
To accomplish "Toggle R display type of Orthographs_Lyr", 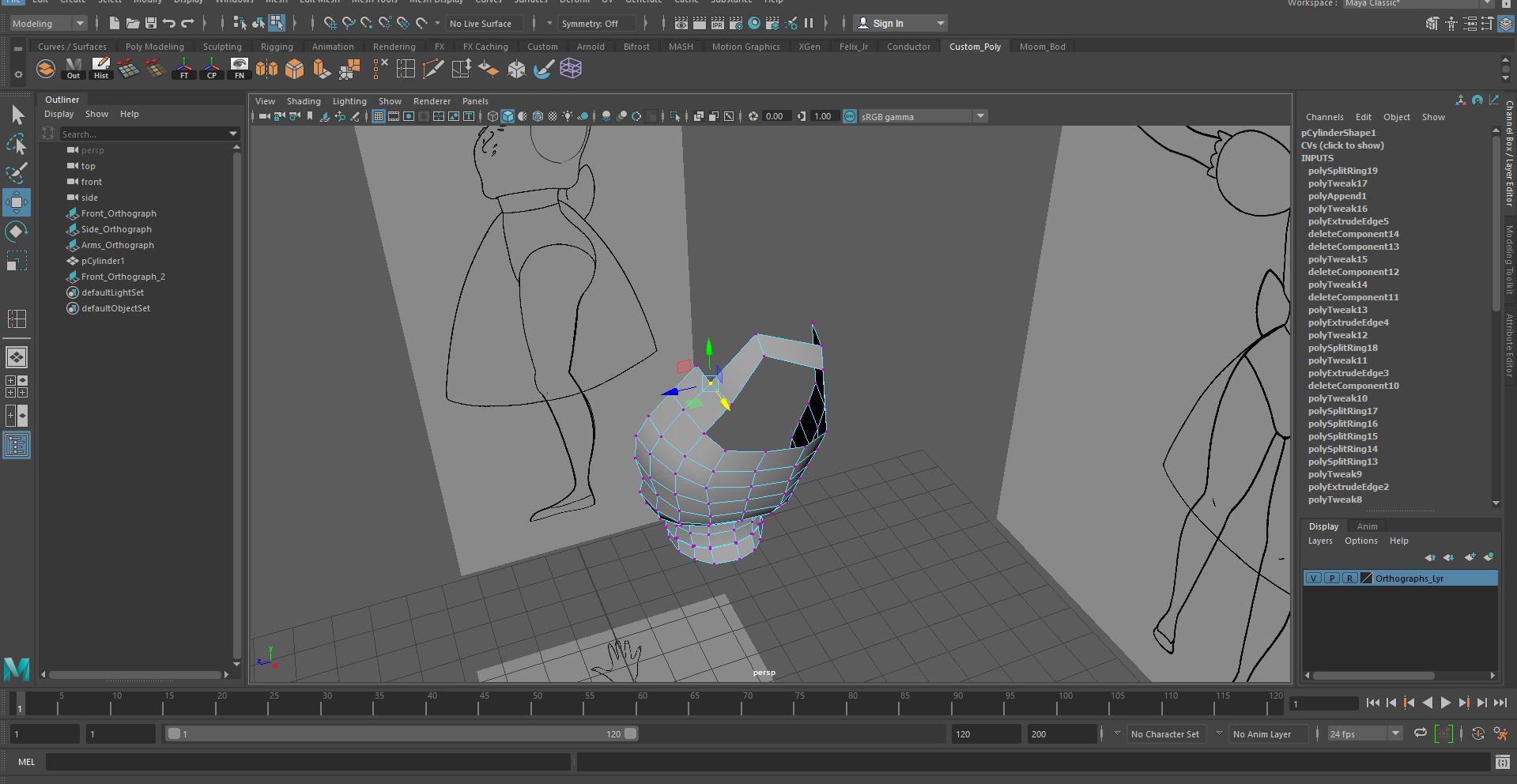I will point(1349,579).
